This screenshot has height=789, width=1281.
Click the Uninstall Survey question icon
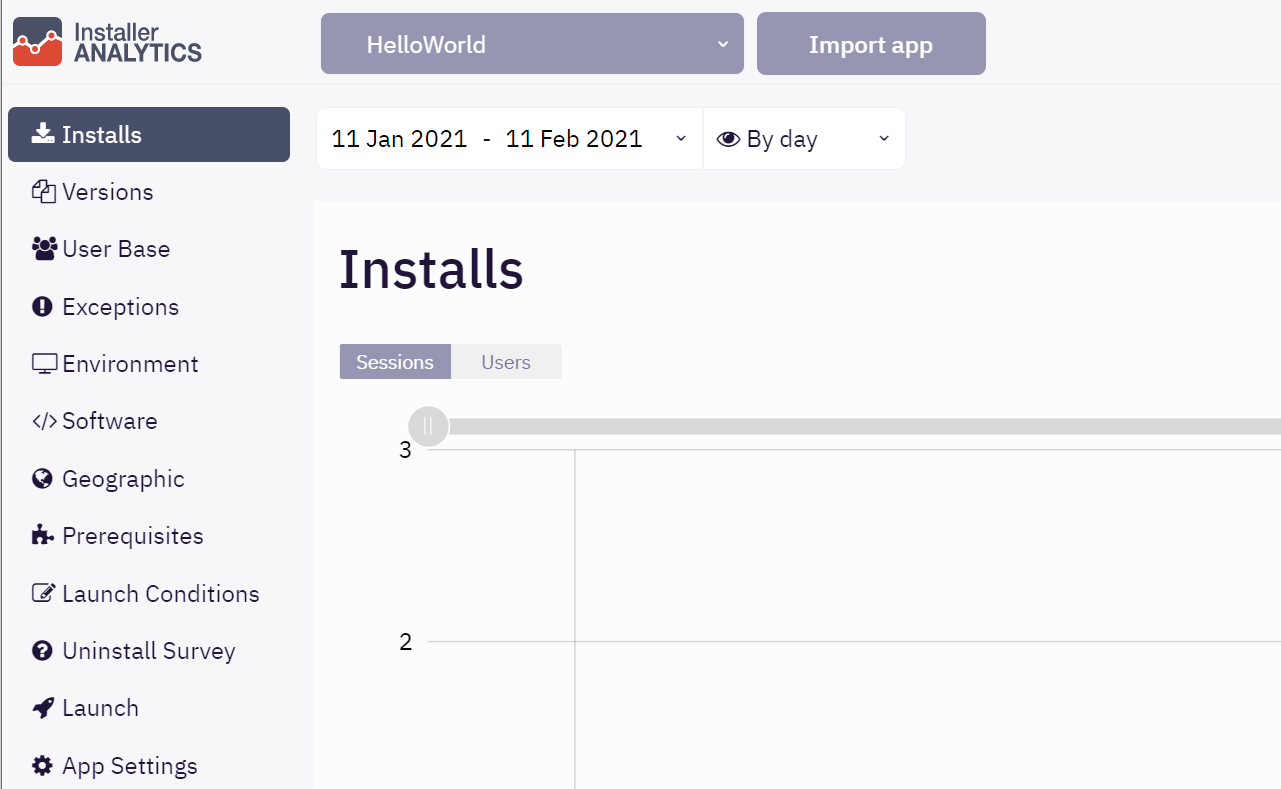(42, 651)
